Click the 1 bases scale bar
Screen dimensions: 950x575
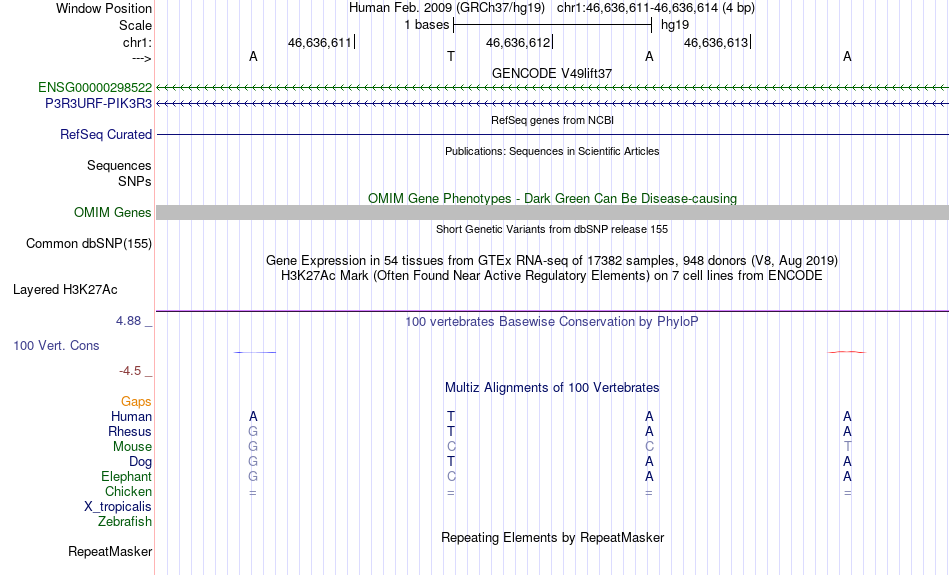(552, 25)
